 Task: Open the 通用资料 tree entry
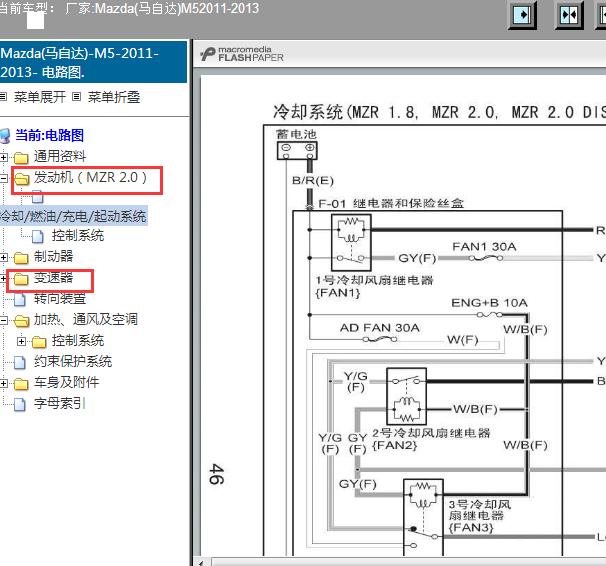click(60, 156)
